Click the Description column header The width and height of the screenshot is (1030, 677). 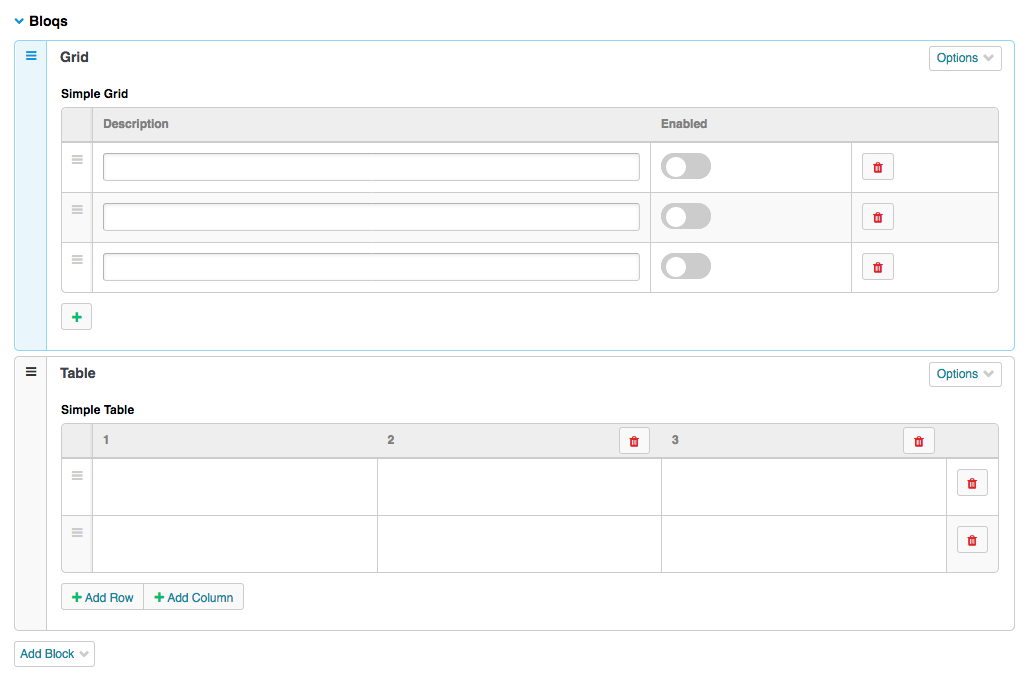135,123
